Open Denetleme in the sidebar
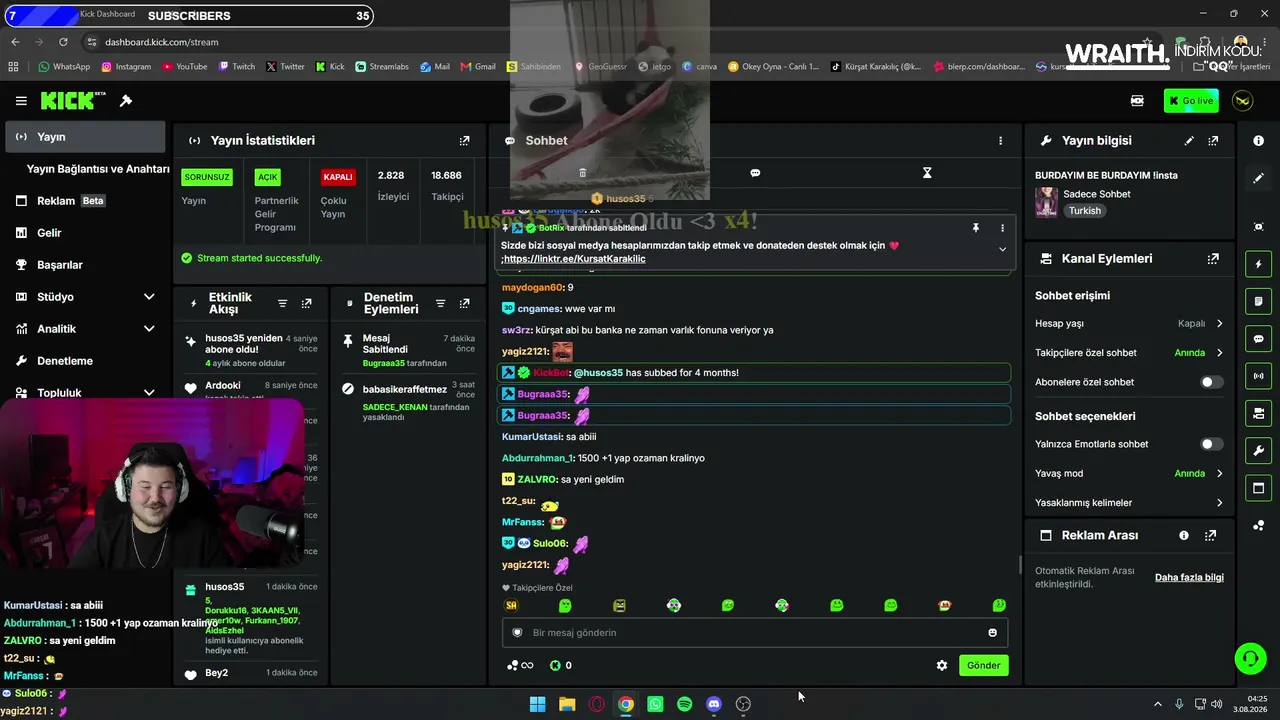1280x720 pixels. pyautogui.click(x=85, y=361)
